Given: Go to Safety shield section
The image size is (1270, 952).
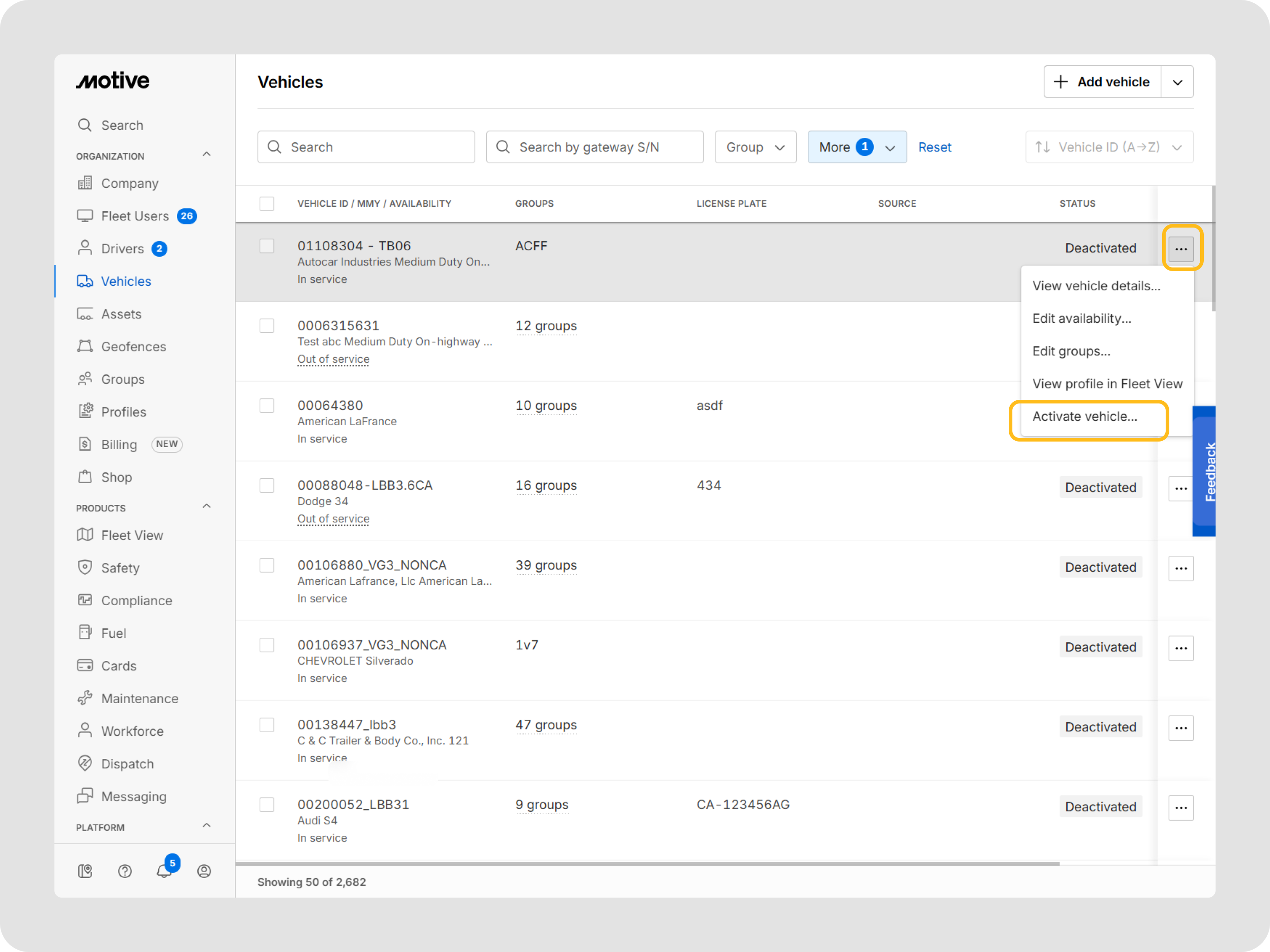Looking at the screenshot, I should (120, 568).
